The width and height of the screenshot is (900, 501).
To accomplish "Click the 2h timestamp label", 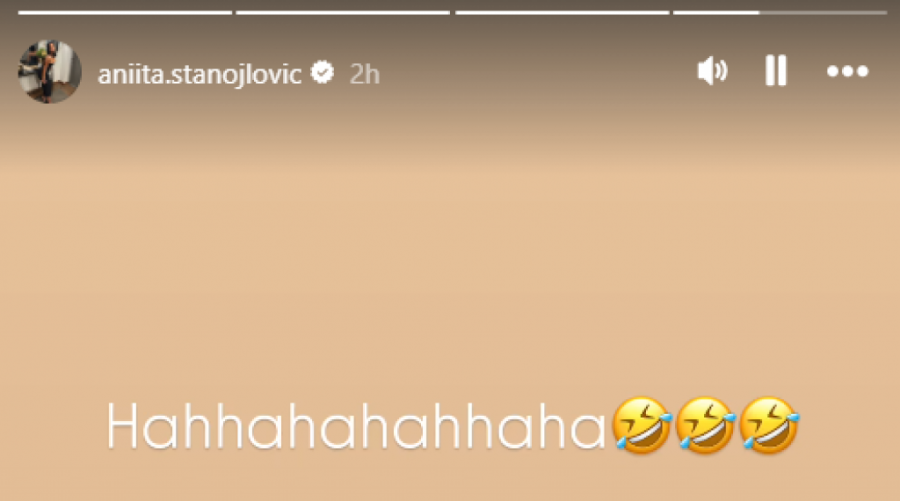I will [x=365, y=74].
